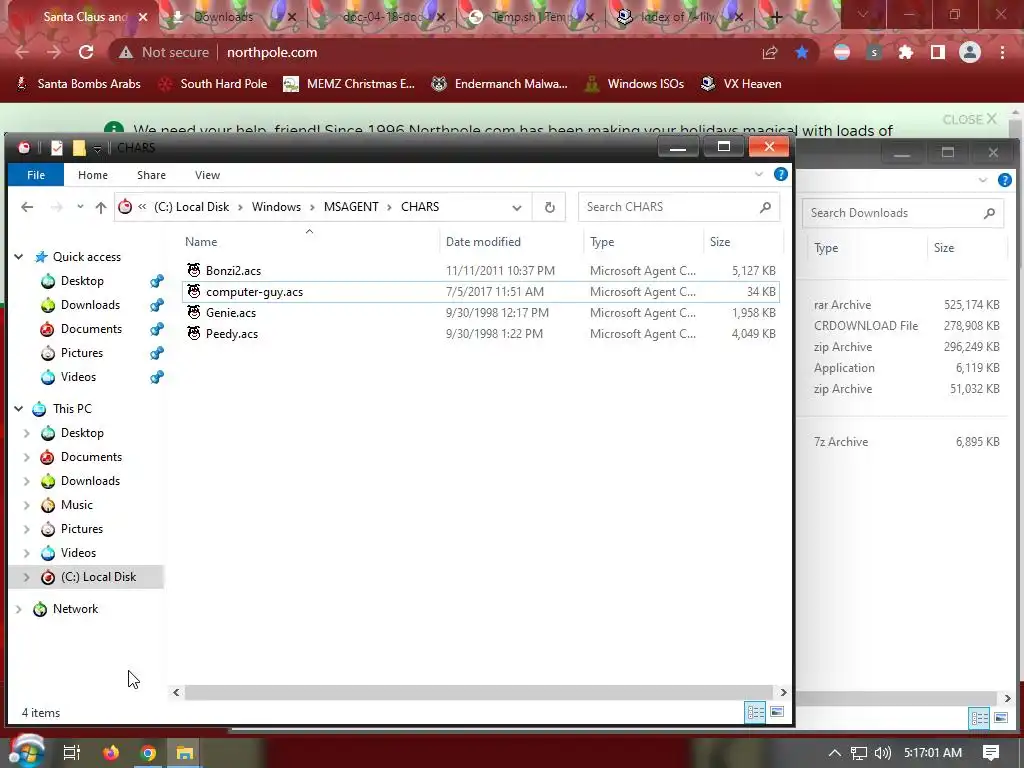Screen dimensions: 1024x768
Task: Open notification center icon
Action: (x=991, y=753)
